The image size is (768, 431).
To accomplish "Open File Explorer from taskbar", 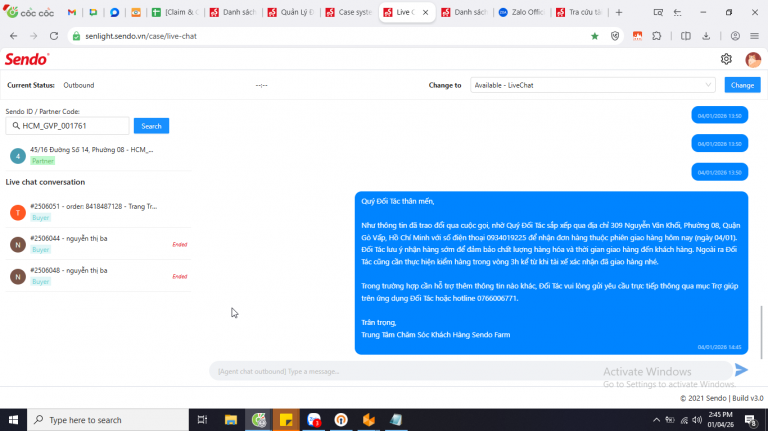I will [x=231, y=420].
